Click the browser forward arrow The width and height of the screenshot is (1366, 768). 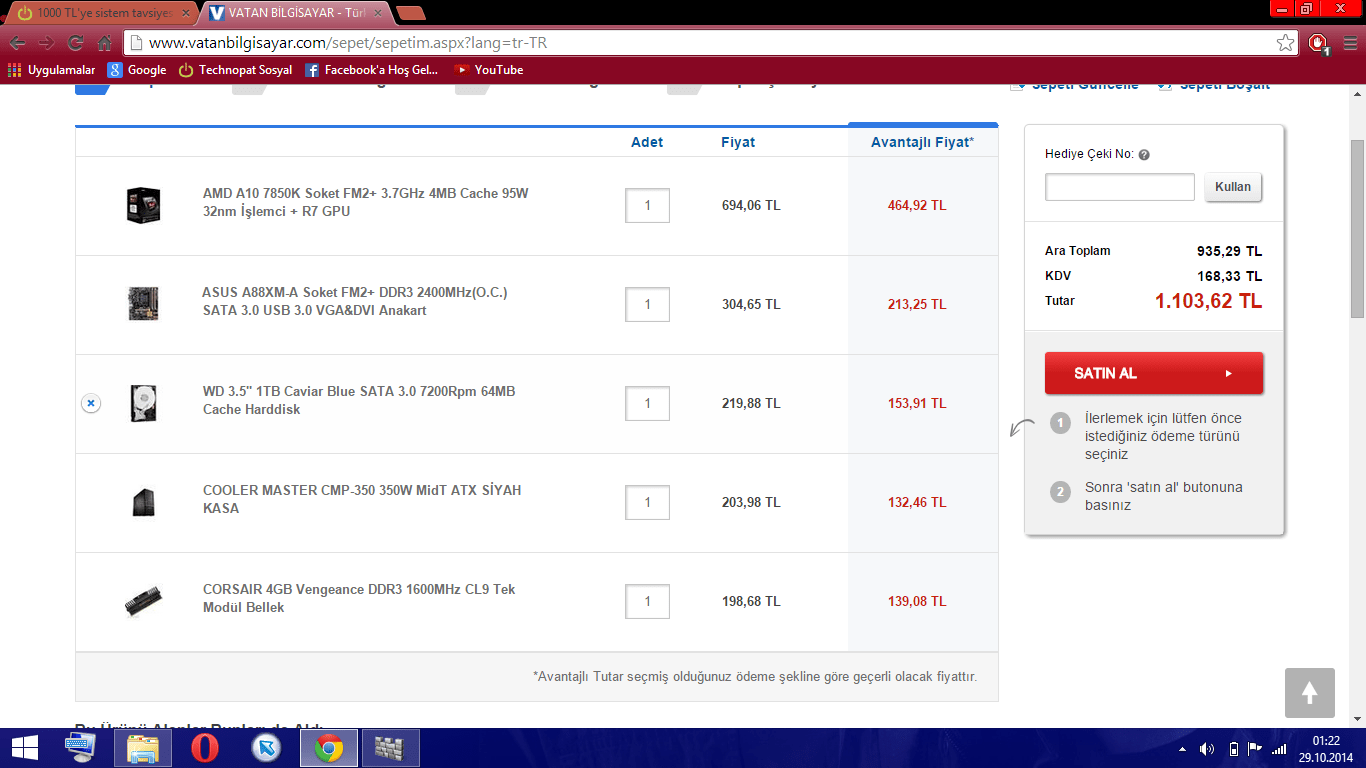tap(46, 43)
